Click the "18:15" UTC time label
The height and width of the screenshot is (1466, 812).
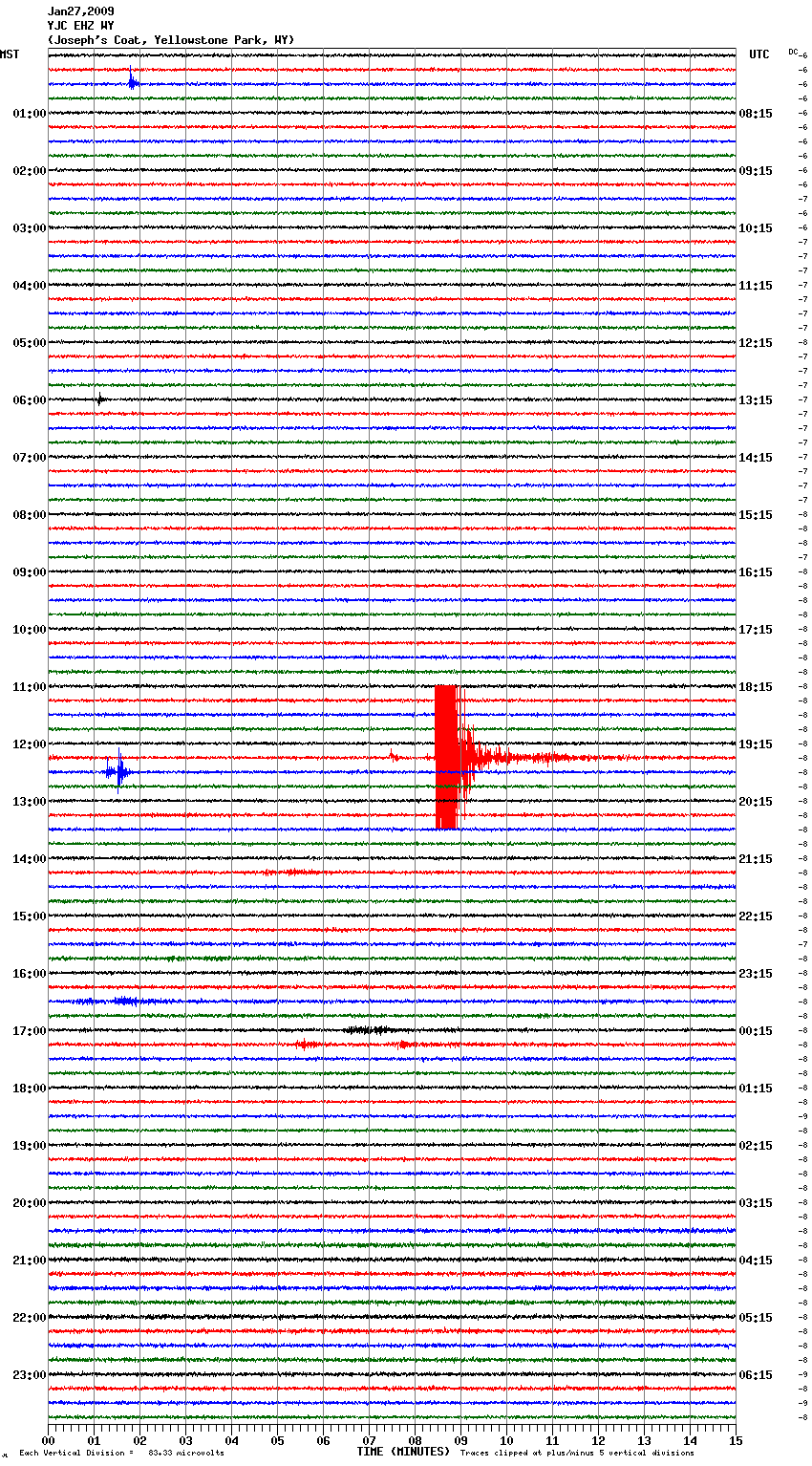pyautogui.click(x=756, y=687)
